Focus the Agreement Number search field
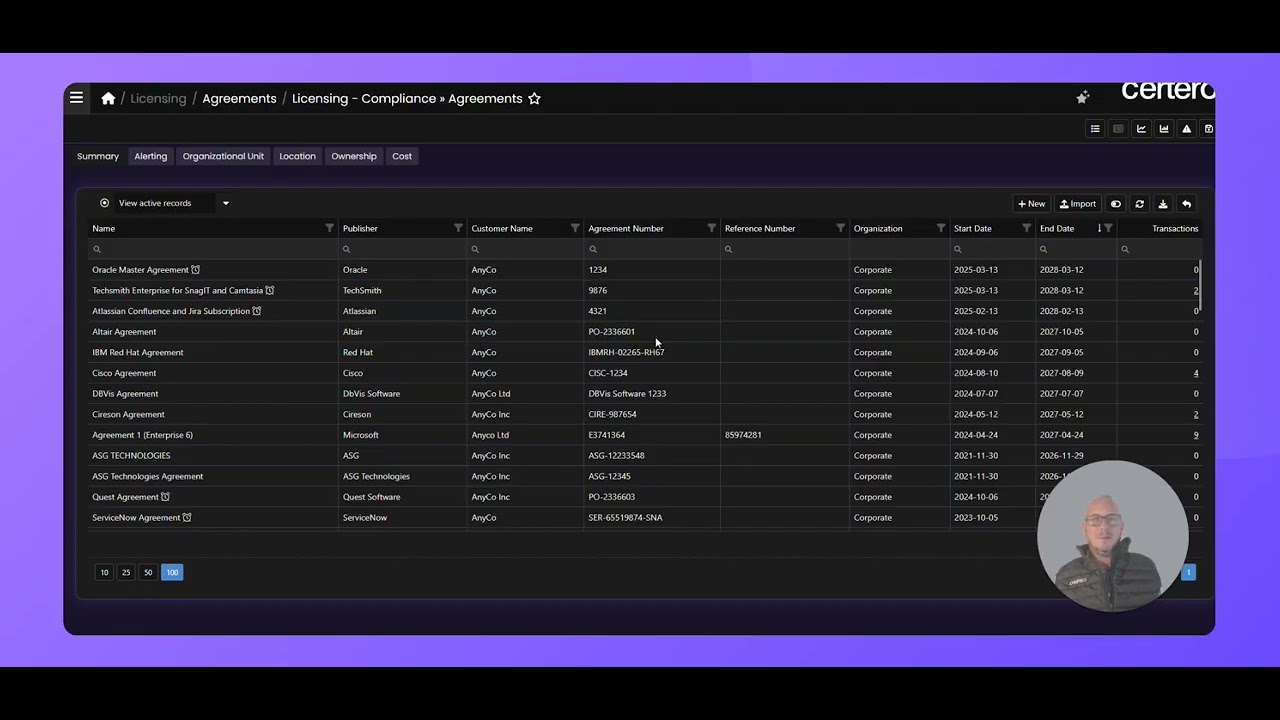This screenshot has height=720, width=1280. coord(652,249)
